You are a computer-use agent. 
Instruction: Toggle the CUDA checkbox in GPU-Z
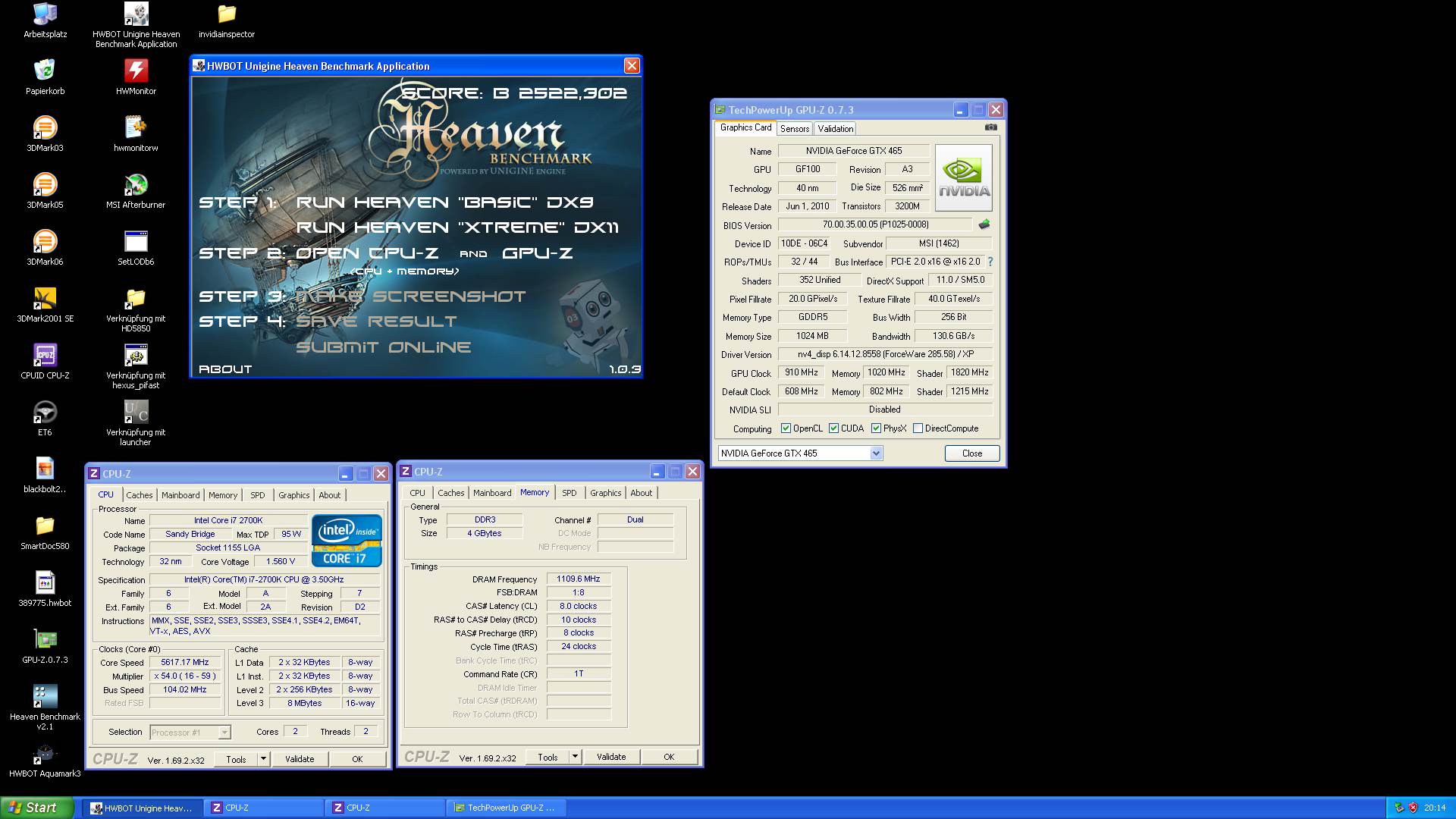[834, 428]
